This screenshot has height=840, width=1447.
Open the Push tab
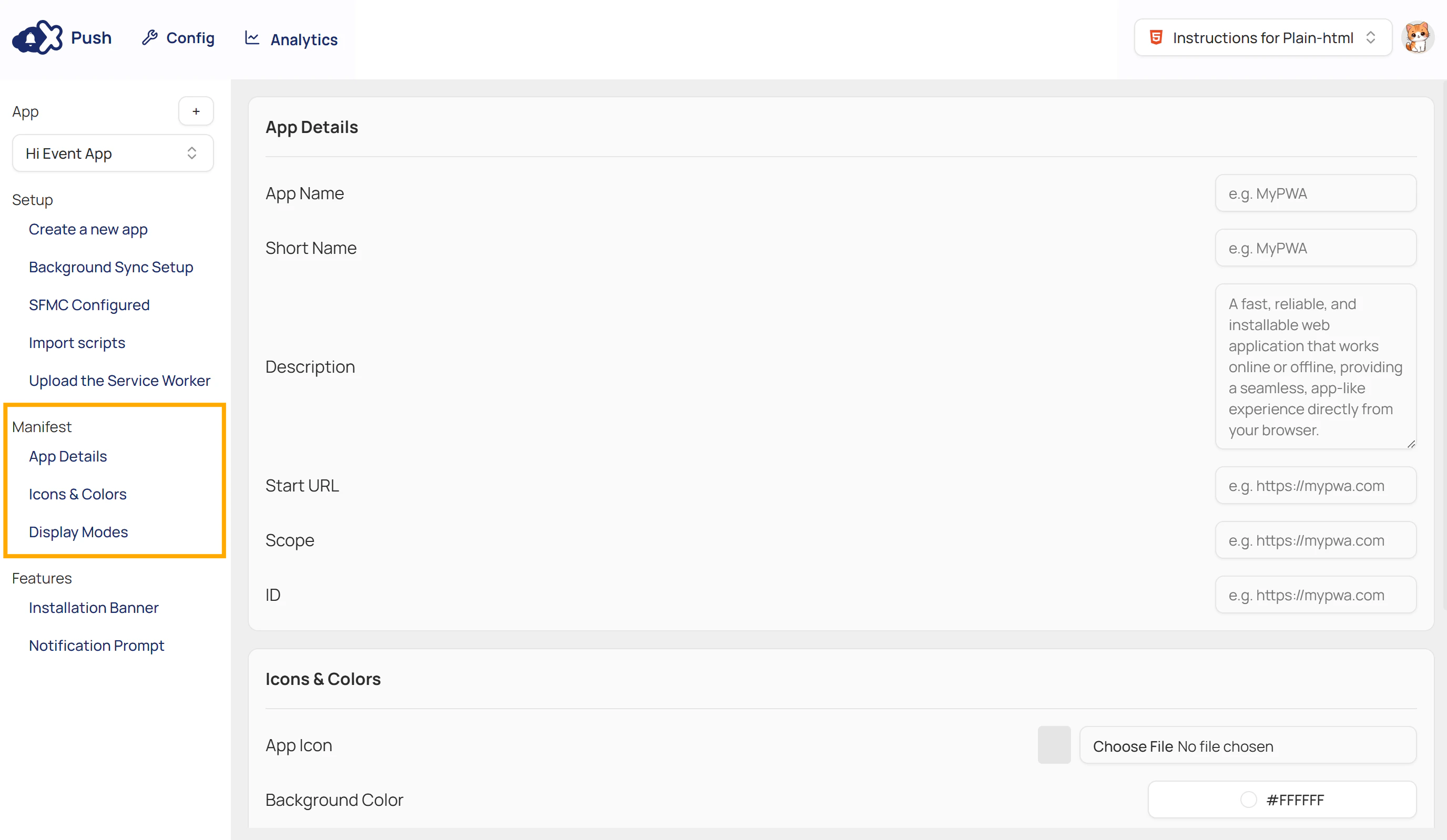point(91,38)
